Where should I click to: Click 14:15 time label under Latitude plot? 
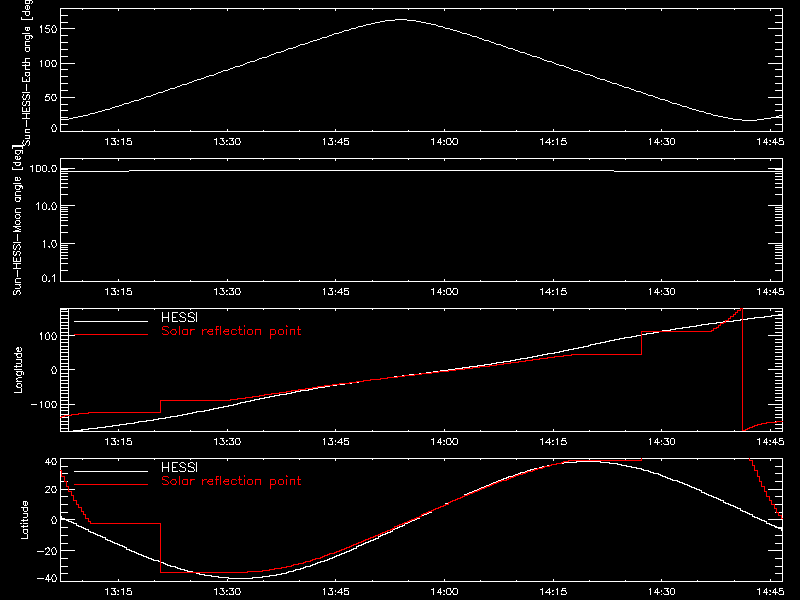pyautogui.click(x=553, y=592)
